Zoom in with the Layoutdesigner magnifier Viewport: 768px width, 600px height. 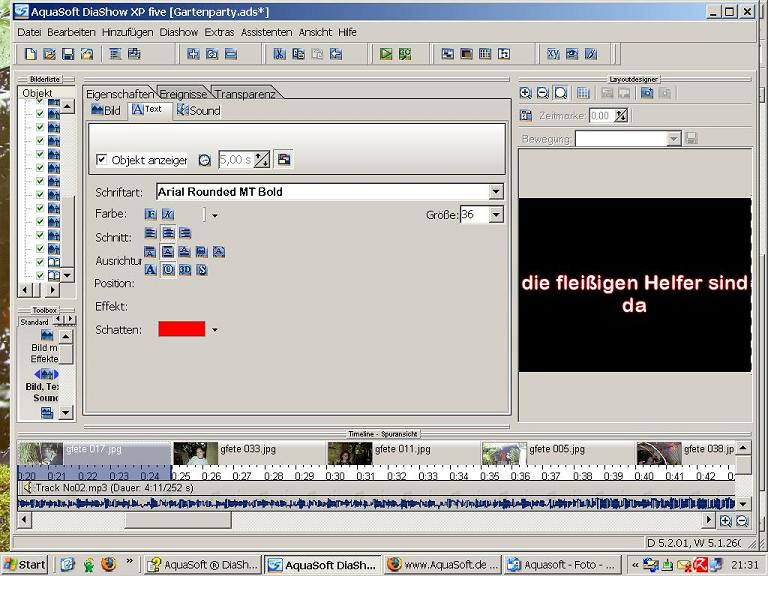[526, 93]
